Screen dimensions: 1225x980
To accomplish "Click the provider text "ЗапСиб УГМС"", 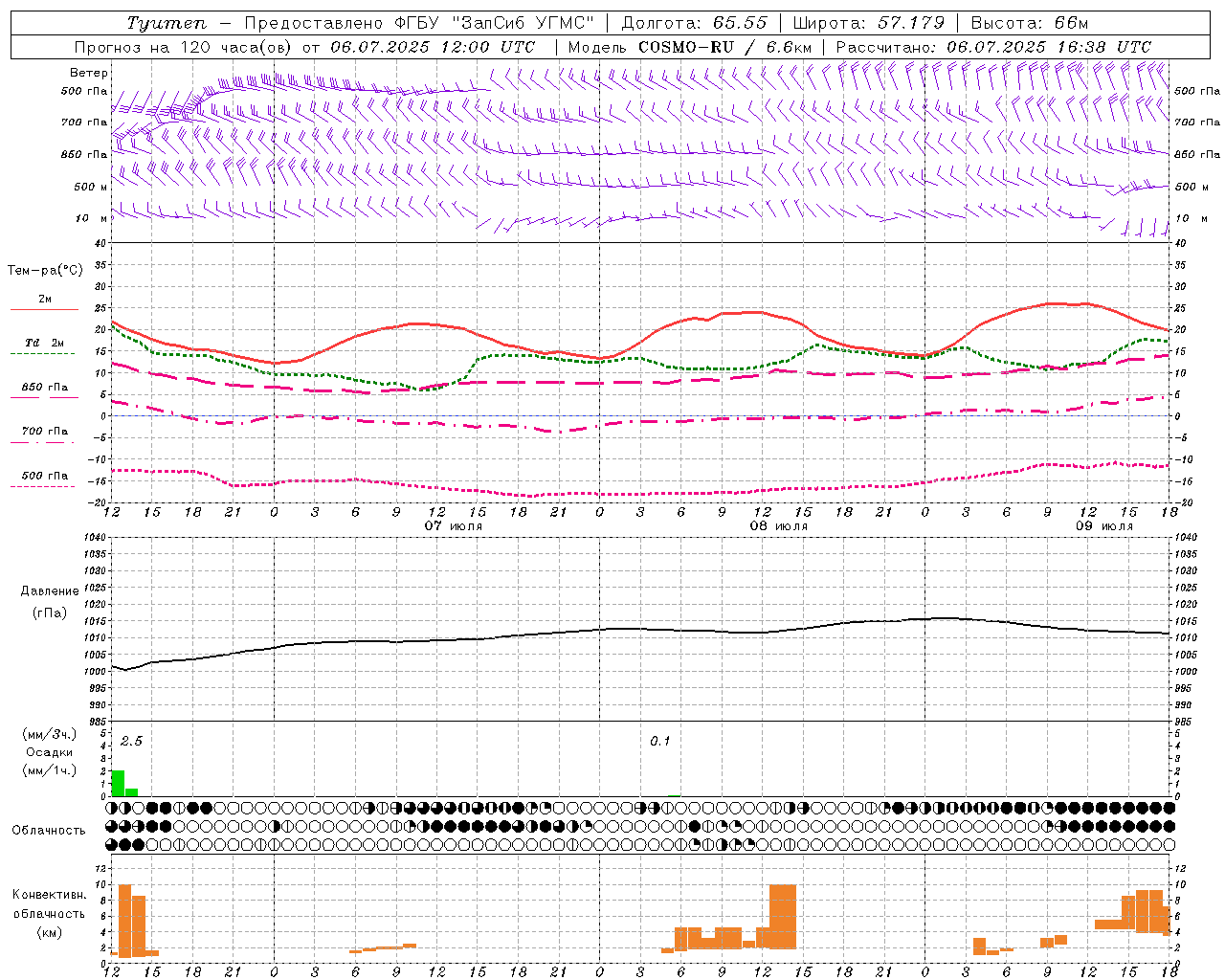I will tap(523, 23).
